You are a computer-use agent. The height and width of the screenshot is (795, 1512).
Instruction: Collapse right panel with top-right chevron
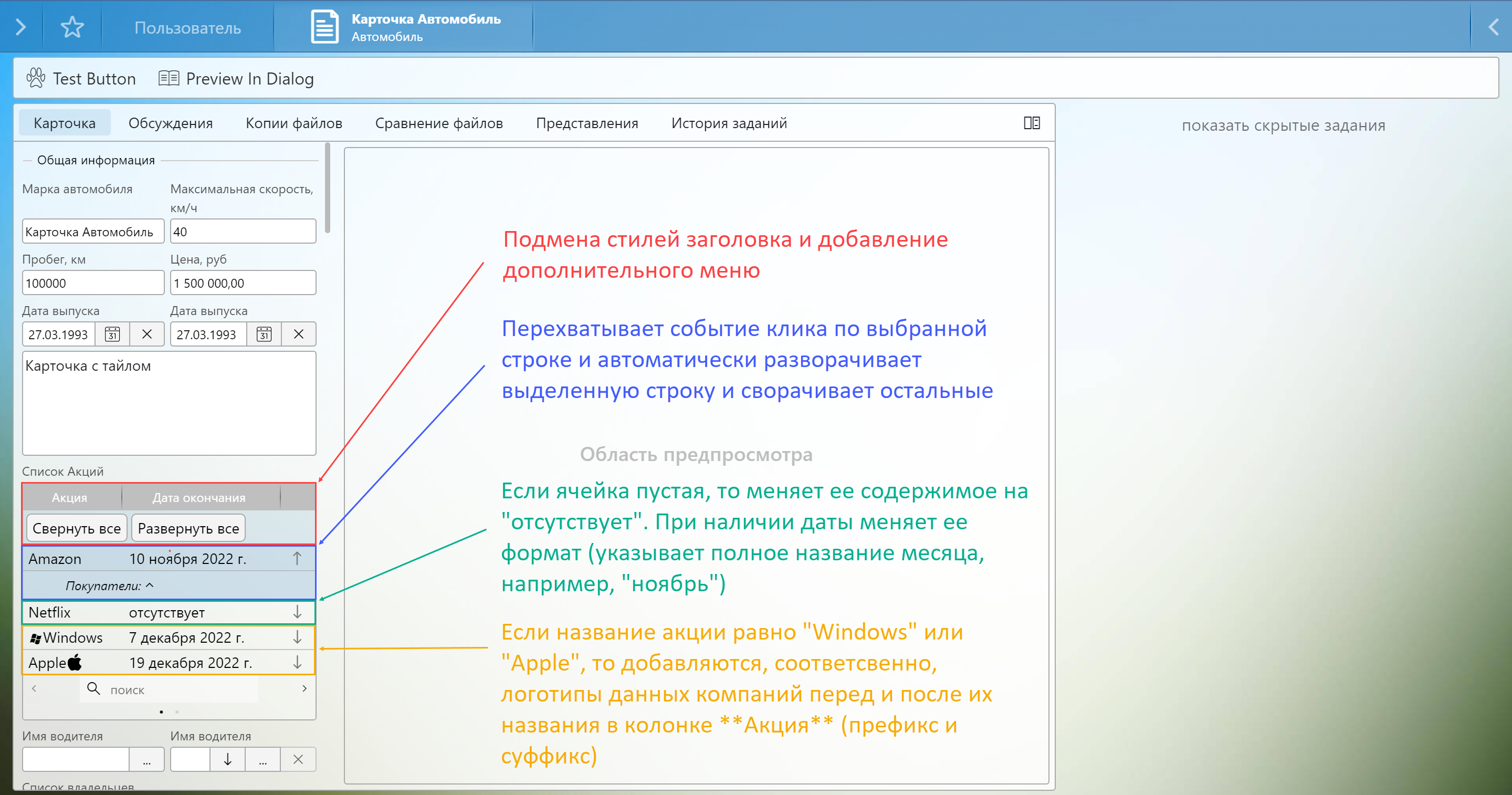tap(1493, 27)
